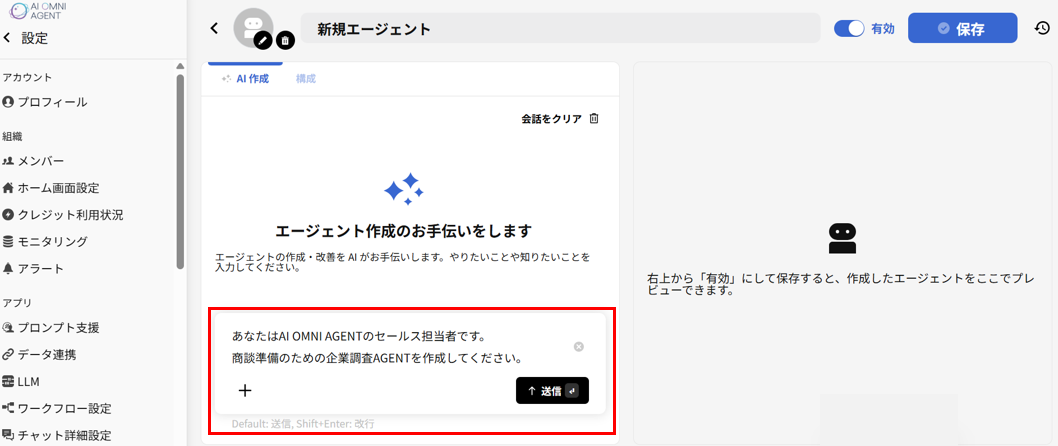The height and width of the screenshot is (446, 1058).
Task: Click the pencil edit icon on agent avatar
Action: 263,40
